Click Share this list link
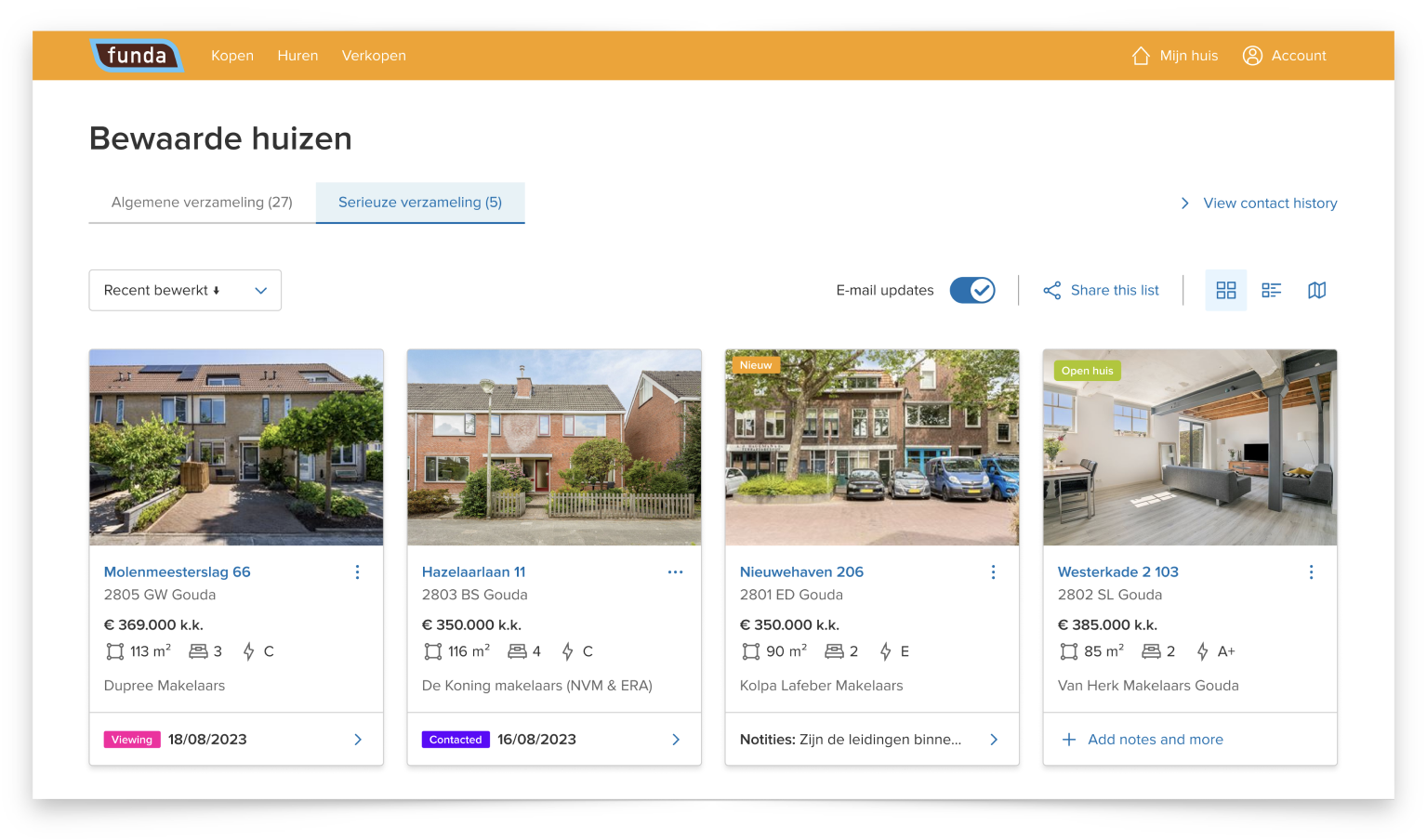Viewport: 1427px width, 840px height. pyautogui.click(x=1115, y=290)
